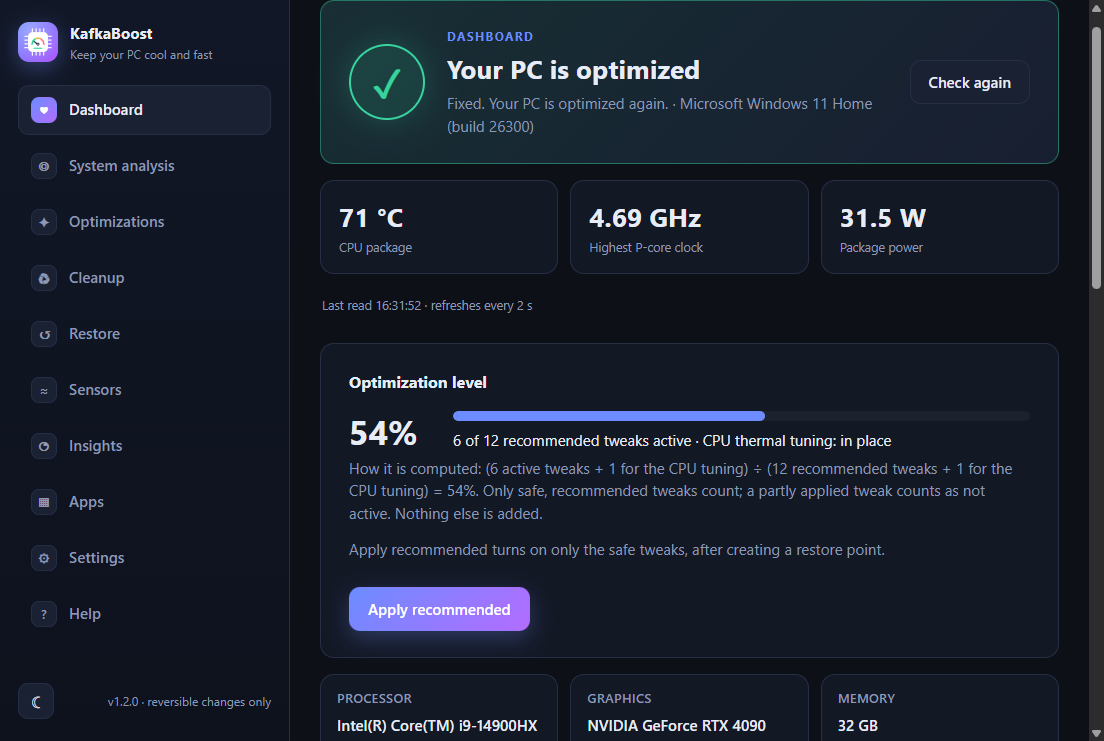Click the Optimization level progress bar
The width and height of the screenshot is (1104, 741).
(x=741, y=416)
